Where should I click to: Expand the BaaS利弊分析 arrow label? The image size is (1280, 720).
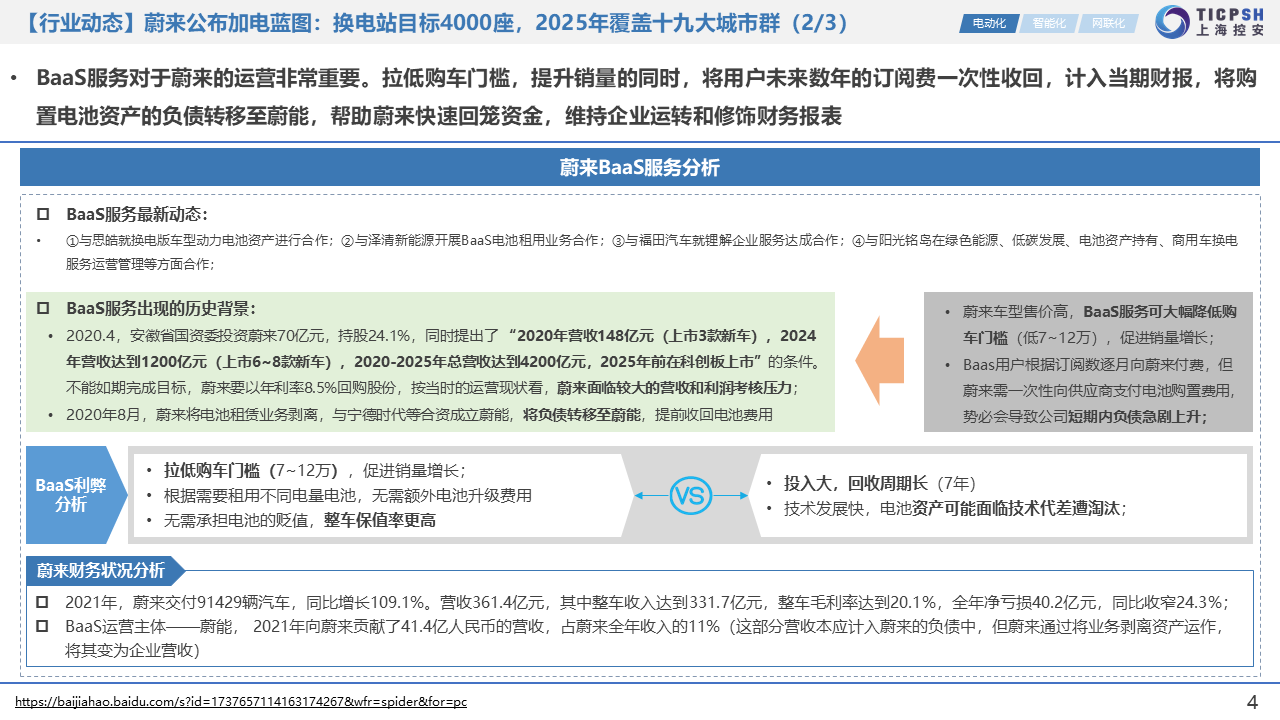[x=72, y=494]
